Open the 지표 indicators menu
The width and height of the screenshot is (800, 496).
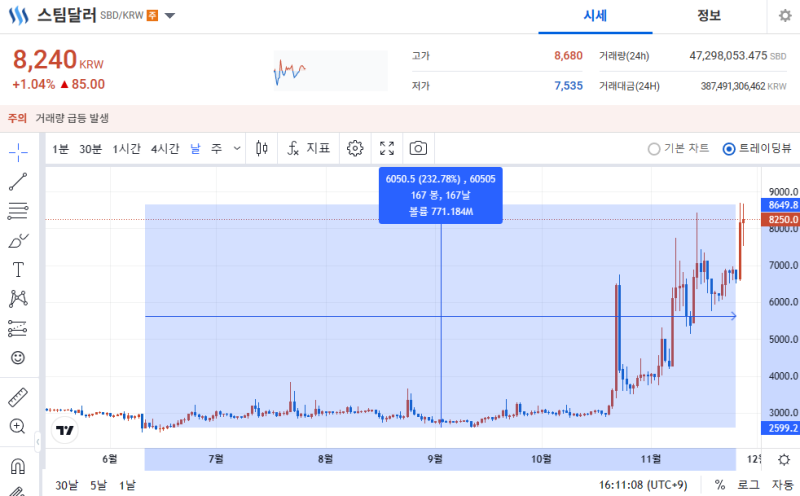pos(309,148)
